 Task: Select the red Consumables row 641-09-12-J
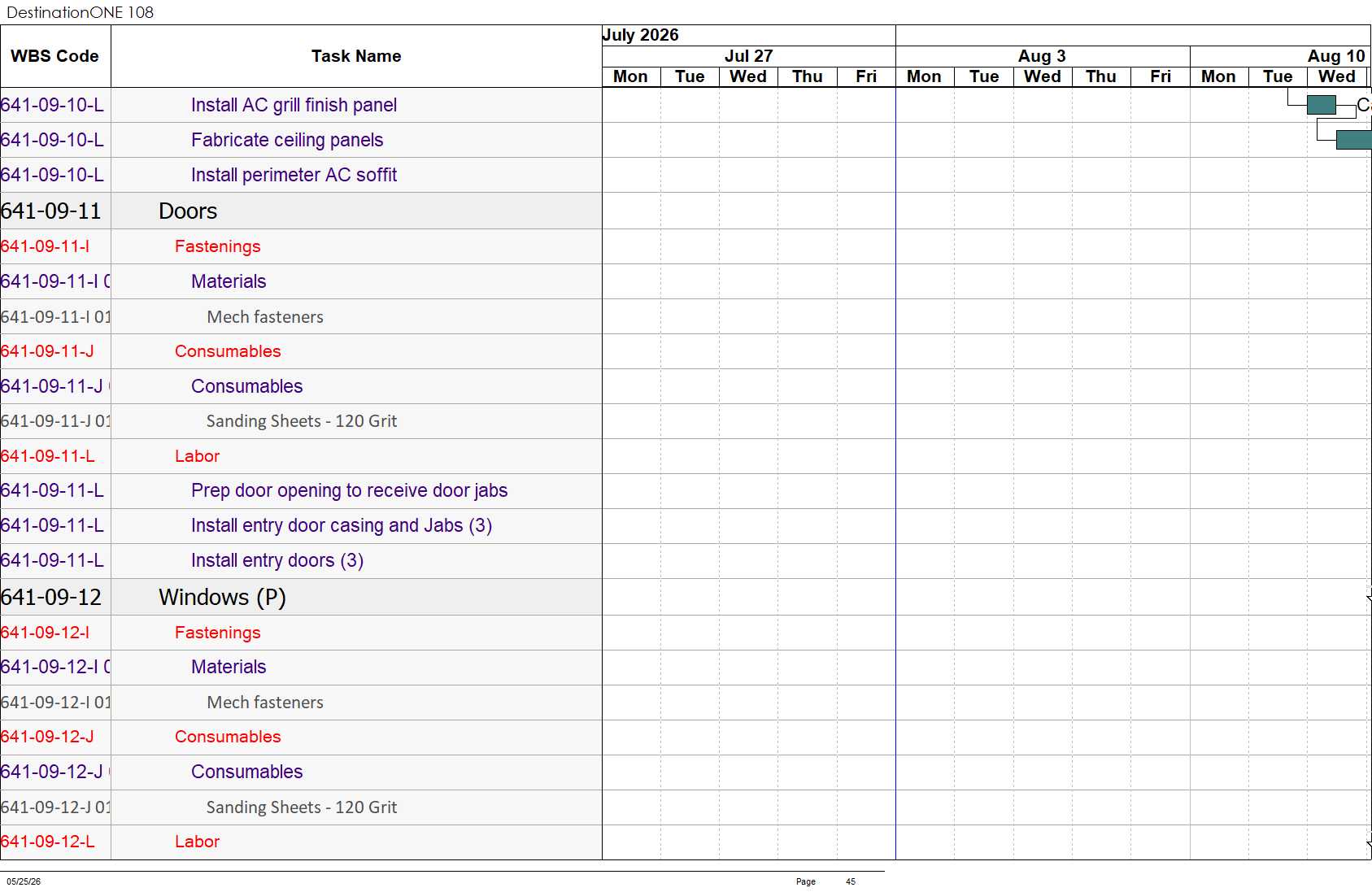tap(228, 737)
